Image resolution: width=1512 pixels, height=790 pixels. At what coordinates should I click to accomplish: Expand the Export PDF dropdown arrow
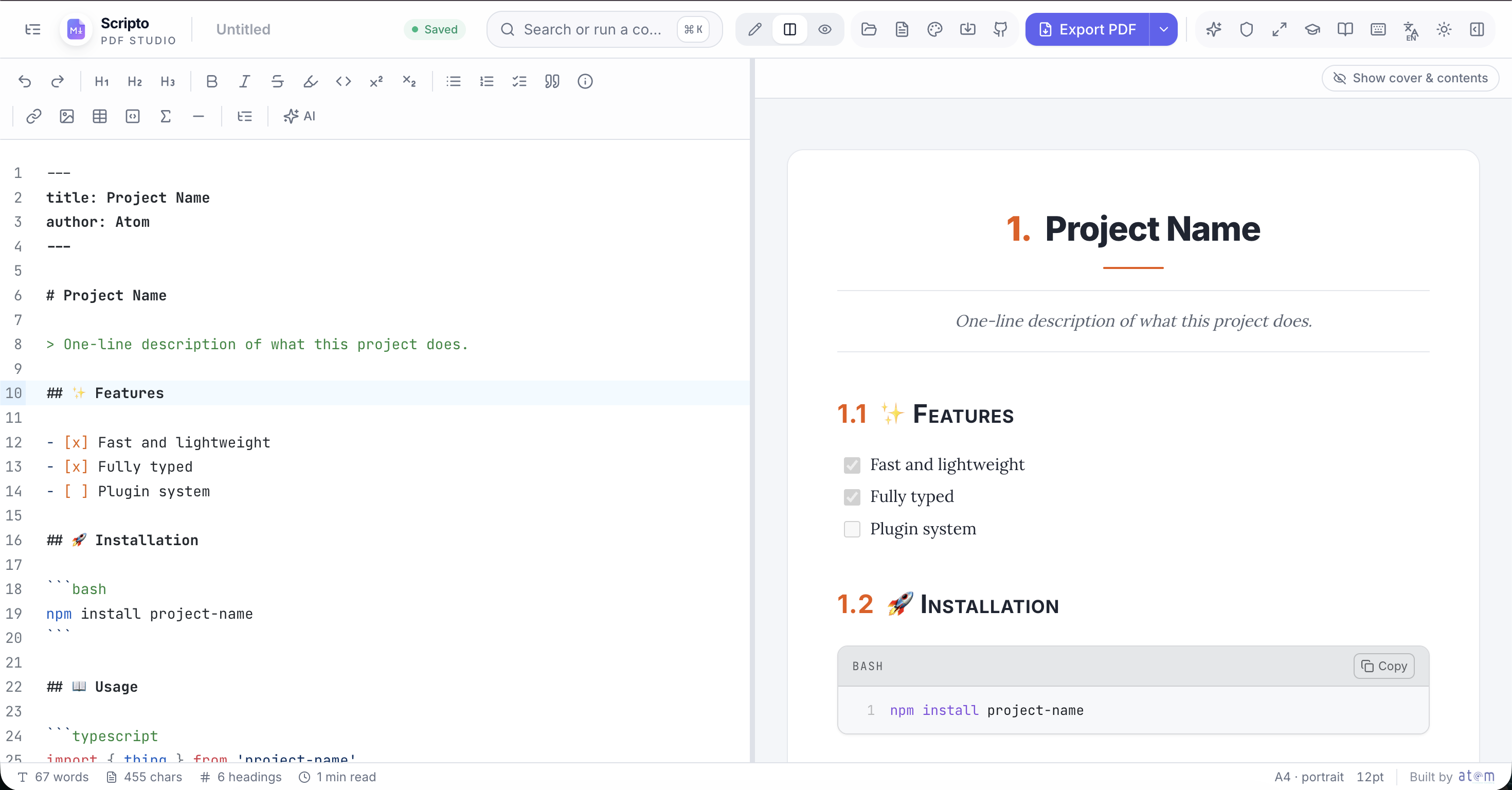point(1163,29)
